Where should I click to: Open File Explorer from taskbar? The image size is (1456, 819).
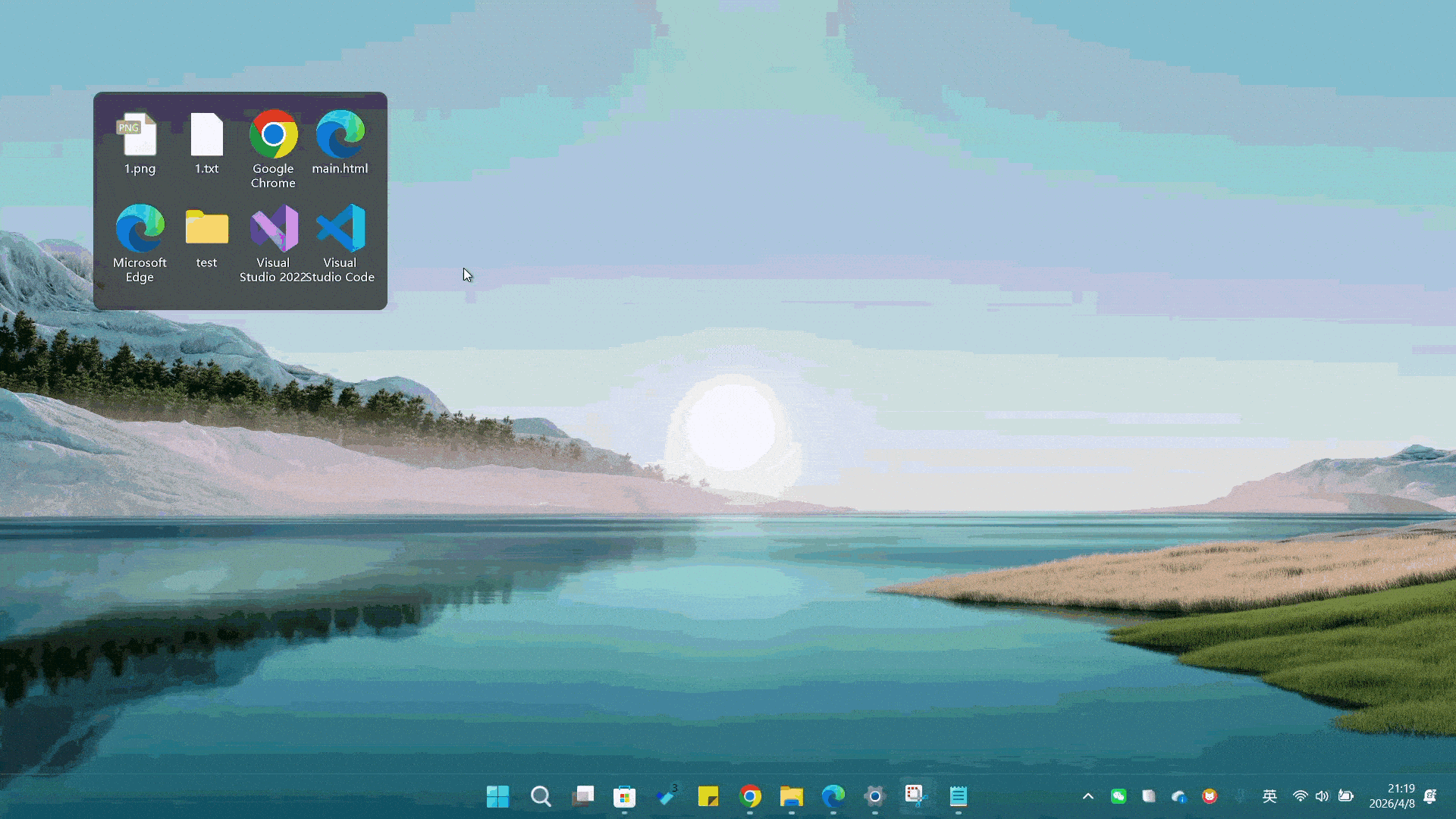tap(792, 796)
